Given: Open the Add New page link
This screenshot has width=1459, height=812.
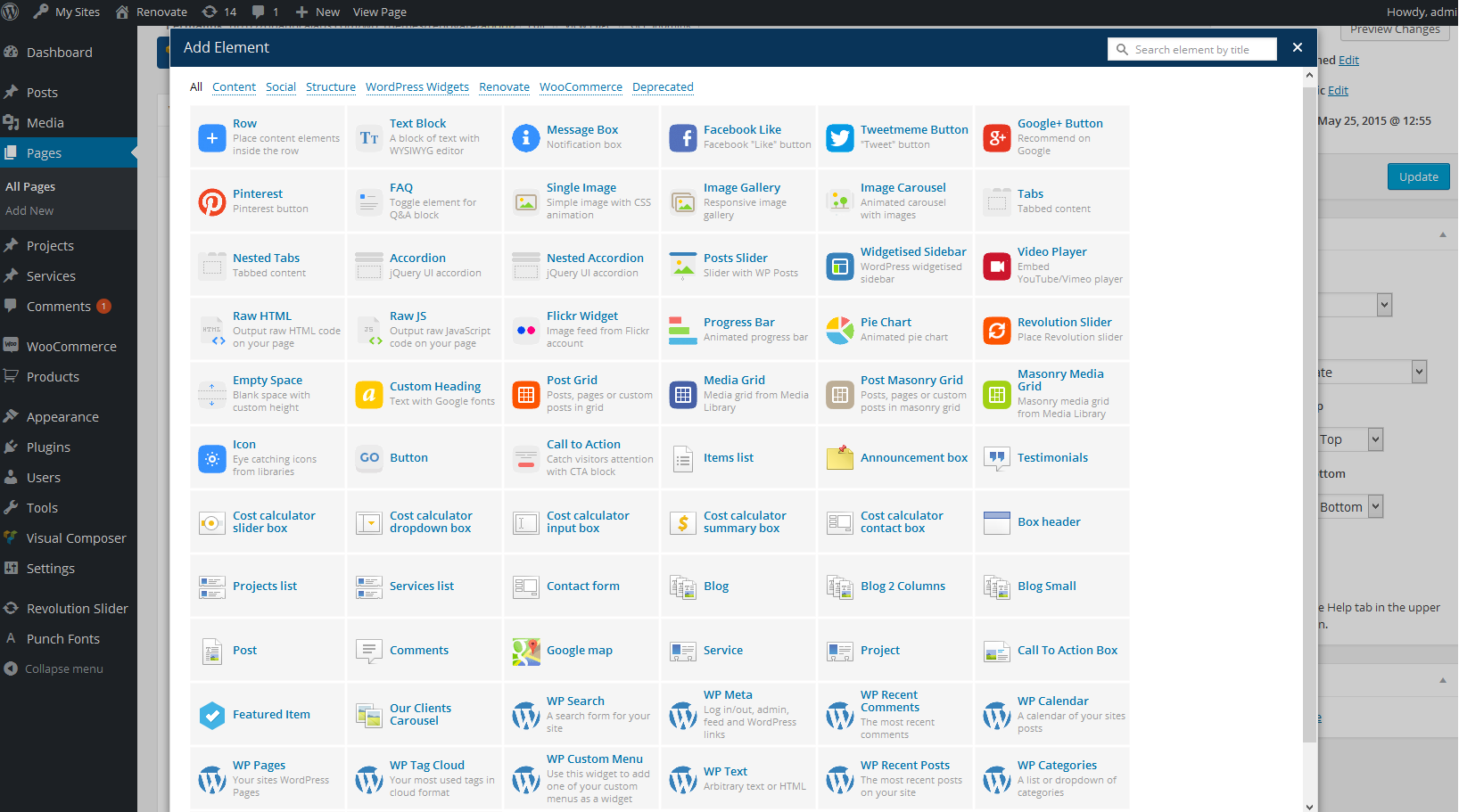Looking at the screenshot, I should point(29,211).
